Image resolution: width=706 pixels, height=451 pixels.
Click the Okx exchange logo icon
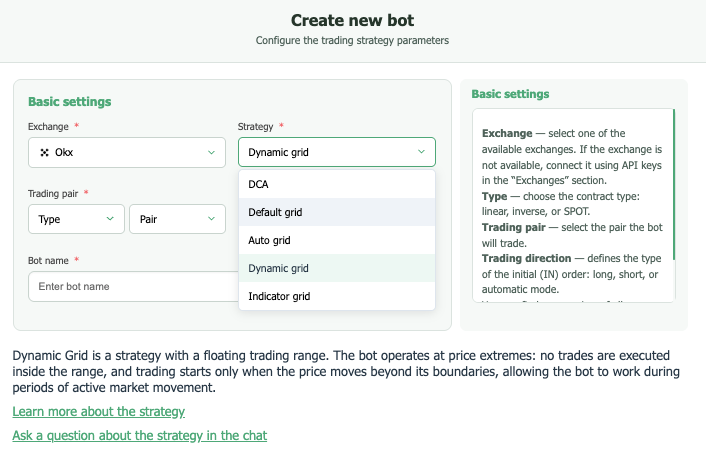[44, 153]
